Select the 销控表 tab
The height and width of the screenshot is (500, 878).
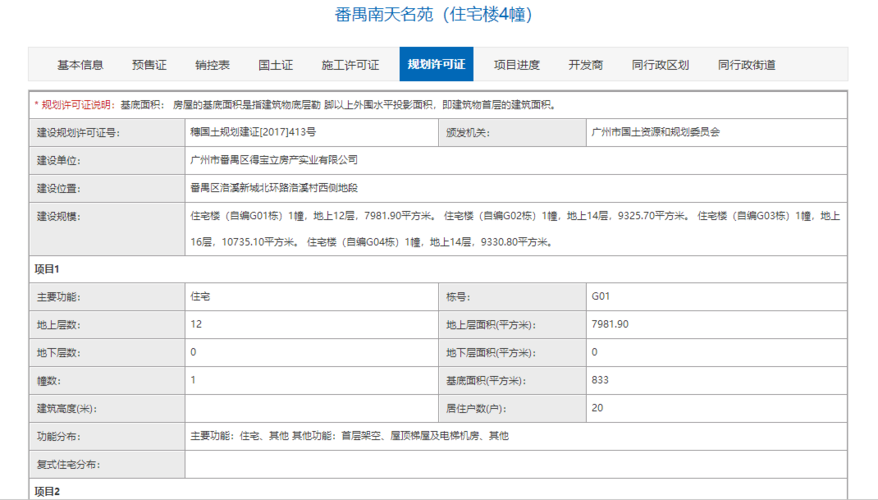point(212,65)
